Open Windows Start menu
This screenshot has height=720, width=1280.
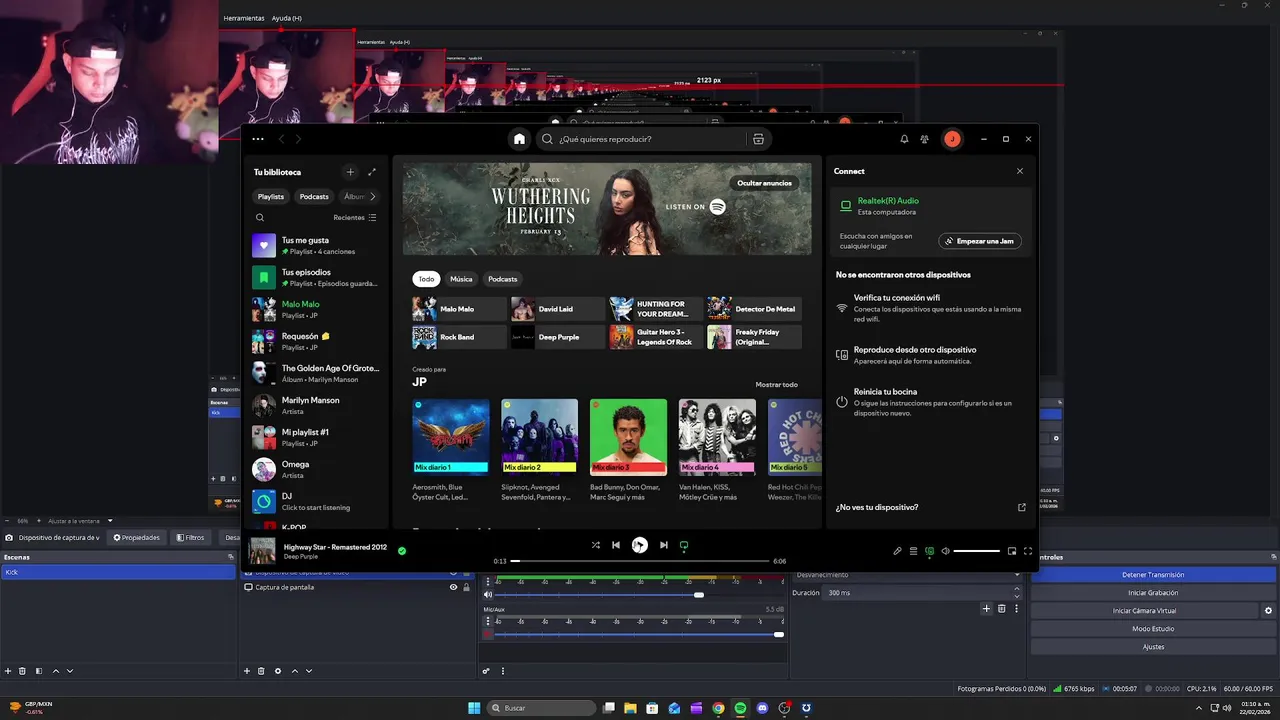click(474, 708)
